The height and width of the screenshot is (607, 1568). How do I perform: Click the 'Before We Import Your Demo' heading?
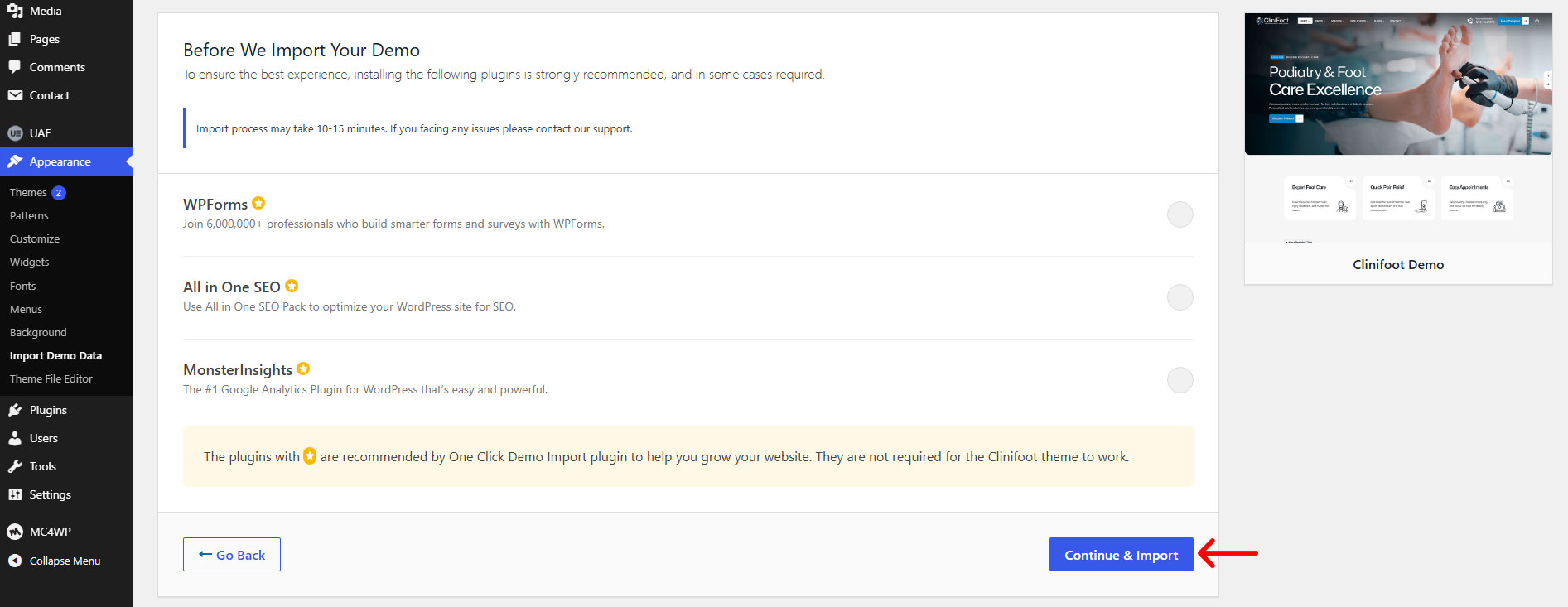tap(302, 50)
